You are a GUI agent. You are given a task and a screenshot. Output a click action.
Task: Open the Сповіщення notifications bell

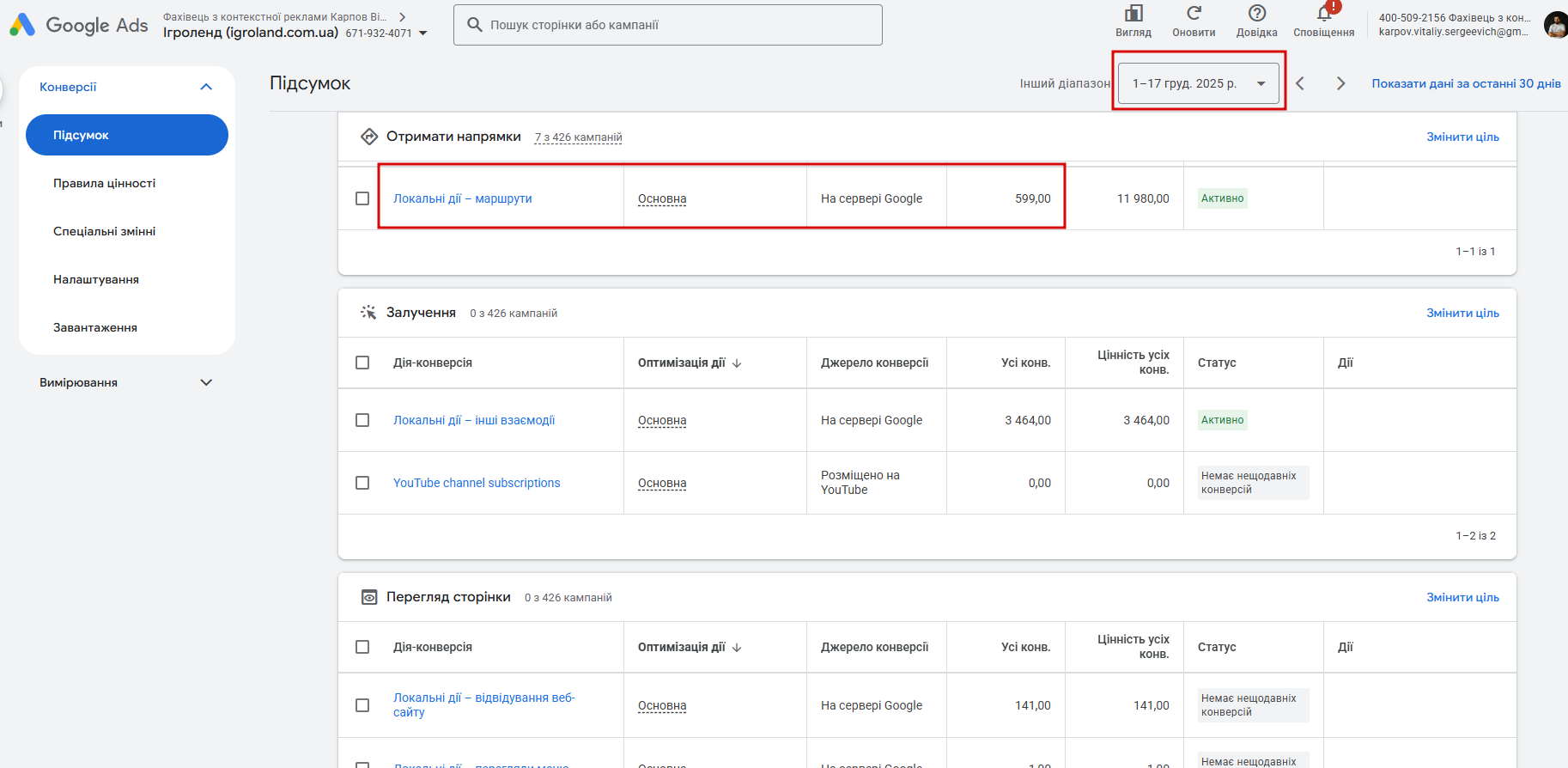click(1324, 14)
